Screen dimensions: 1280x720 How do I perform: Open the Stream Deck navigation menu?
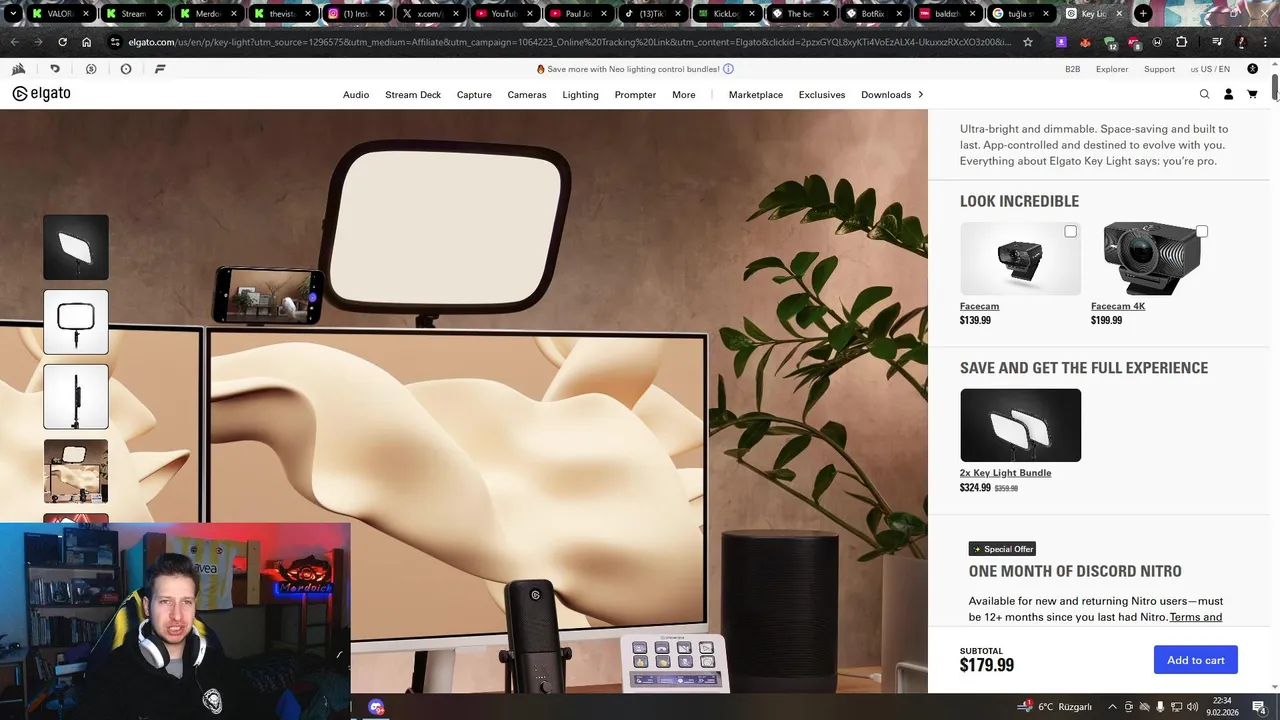[x=413, y=95]
